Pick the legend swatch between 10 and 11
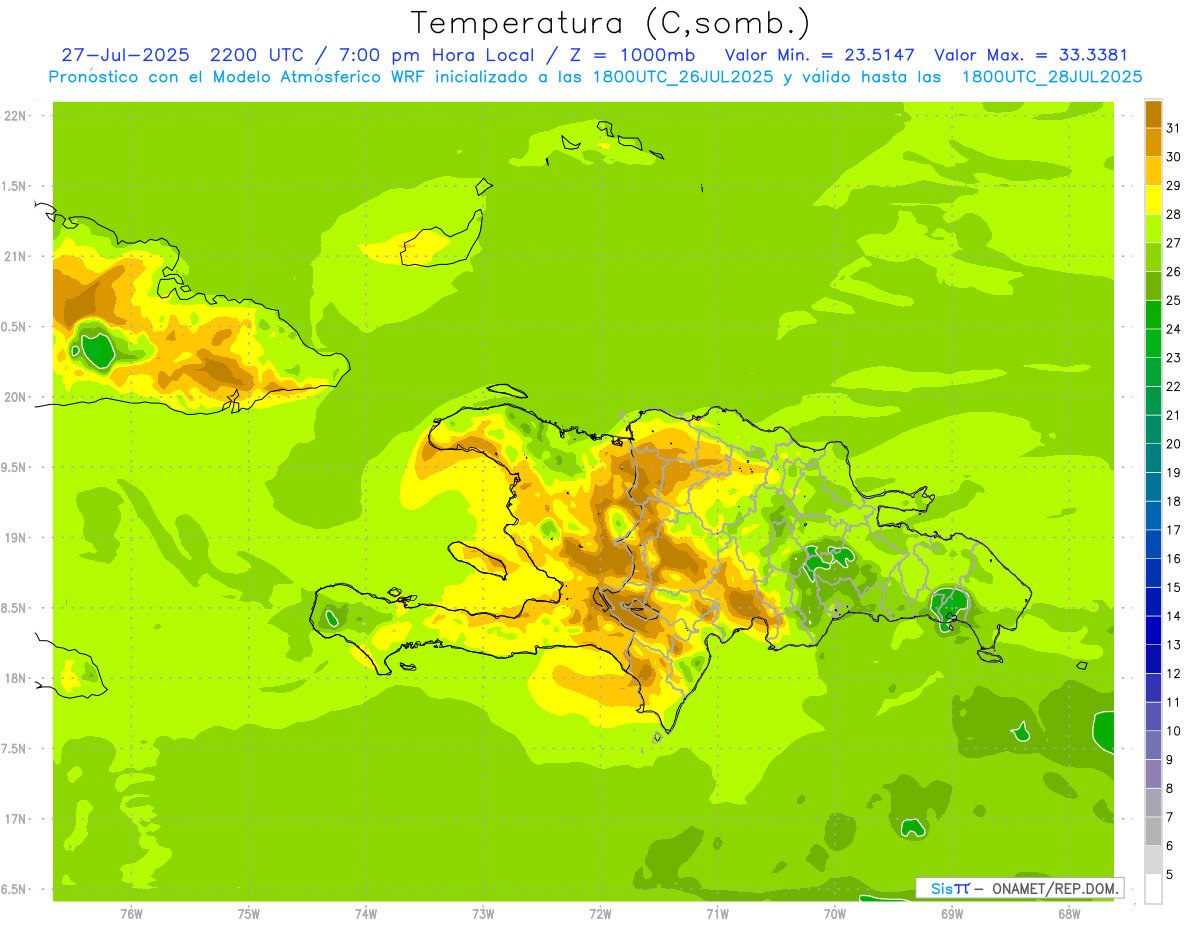 coord(1153,716)
